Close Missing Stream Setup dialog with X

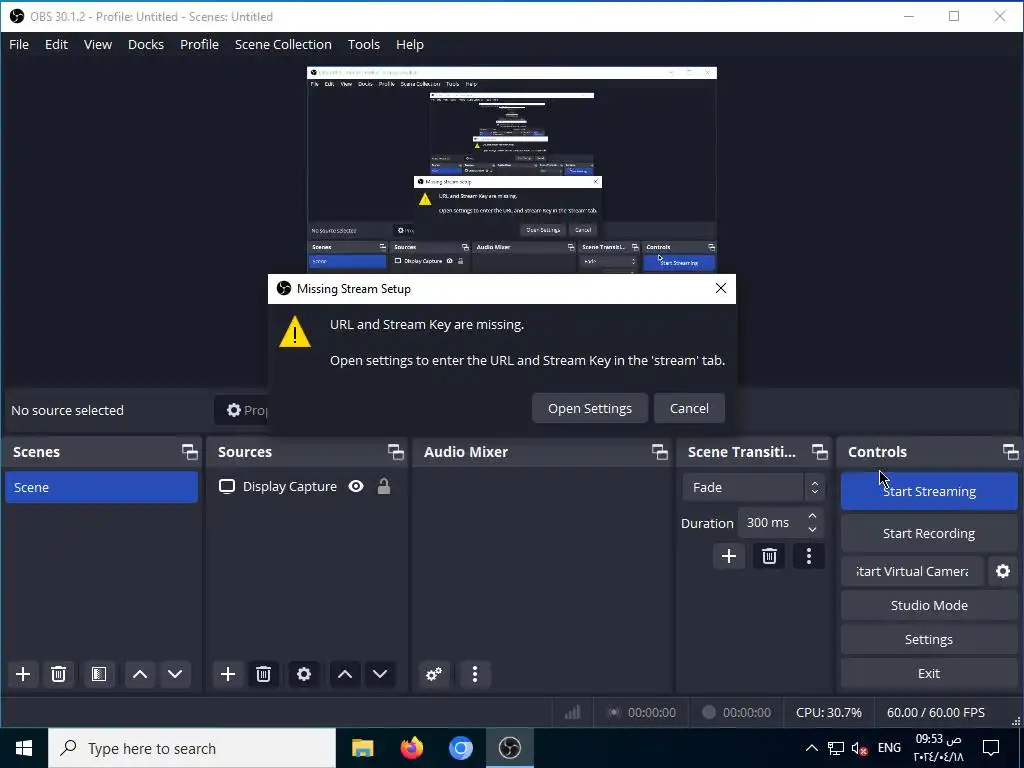pyautogui.click(x=720, y=289)
